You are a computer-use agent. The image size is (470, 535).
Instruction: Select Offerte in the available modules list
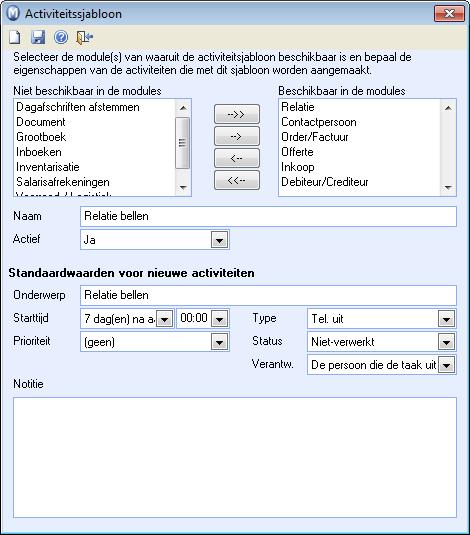[297, 152]
